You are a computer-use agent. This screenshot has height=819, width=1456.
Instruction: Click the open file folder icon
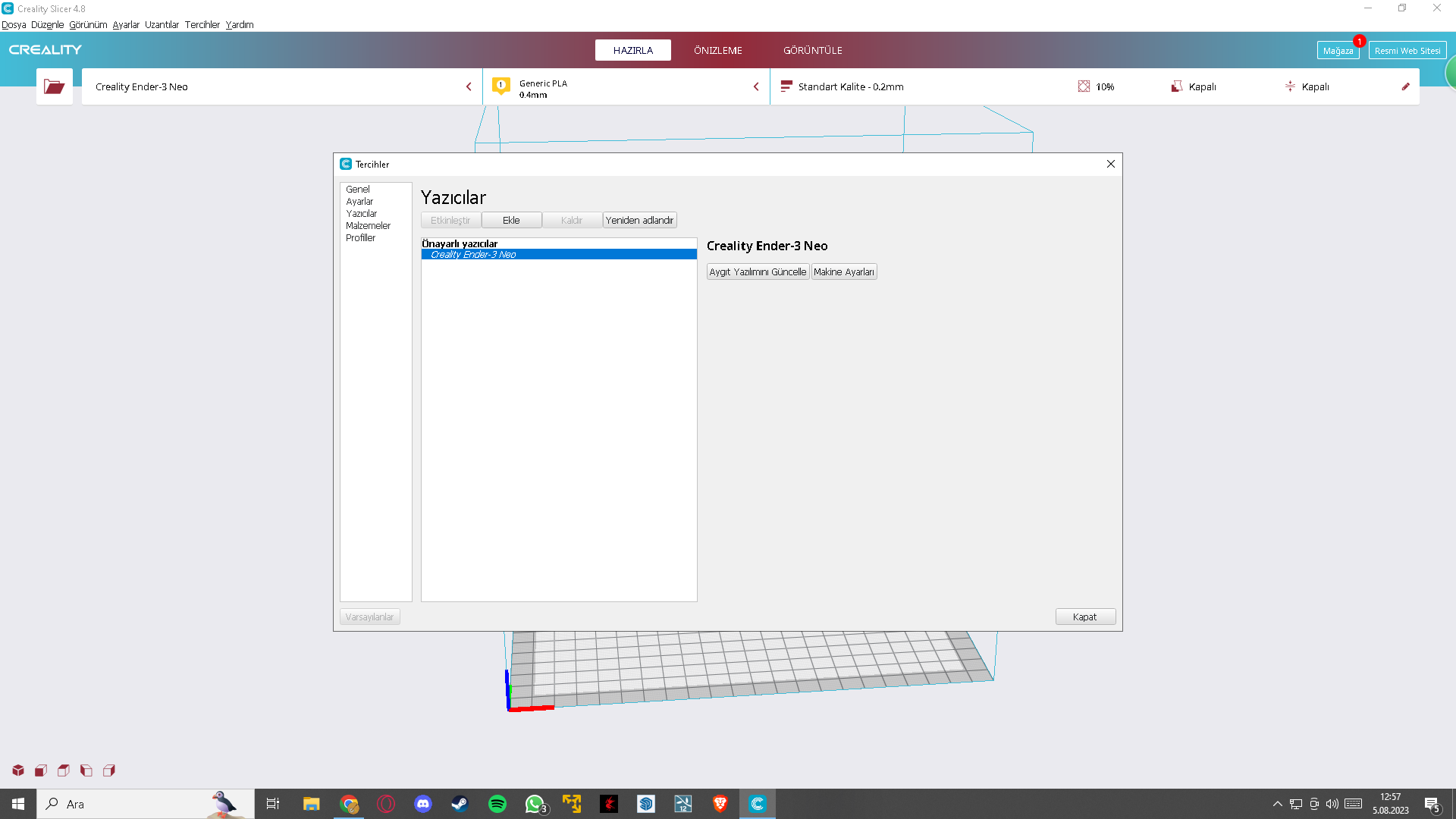click(x=54, y=86)
